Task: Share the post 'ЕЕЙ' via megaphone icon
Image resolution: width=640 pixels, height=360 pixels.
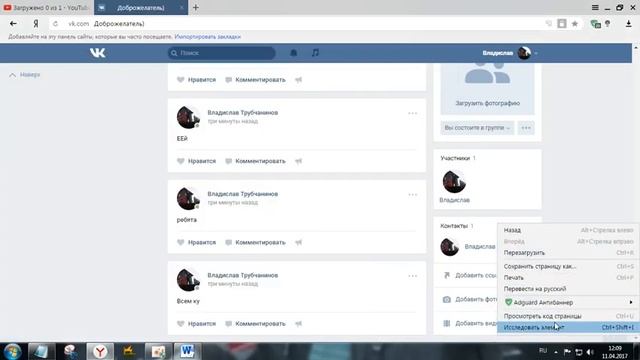Action: [298, 161]
